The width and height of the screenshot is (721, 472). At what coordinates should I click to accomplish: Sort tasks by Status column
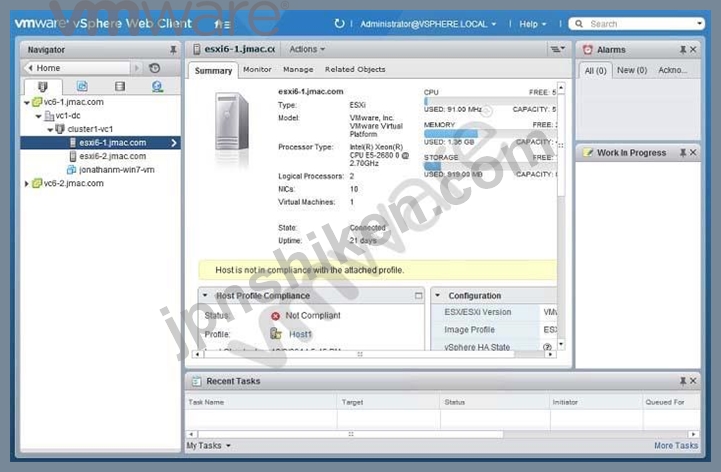coord(495,402)
